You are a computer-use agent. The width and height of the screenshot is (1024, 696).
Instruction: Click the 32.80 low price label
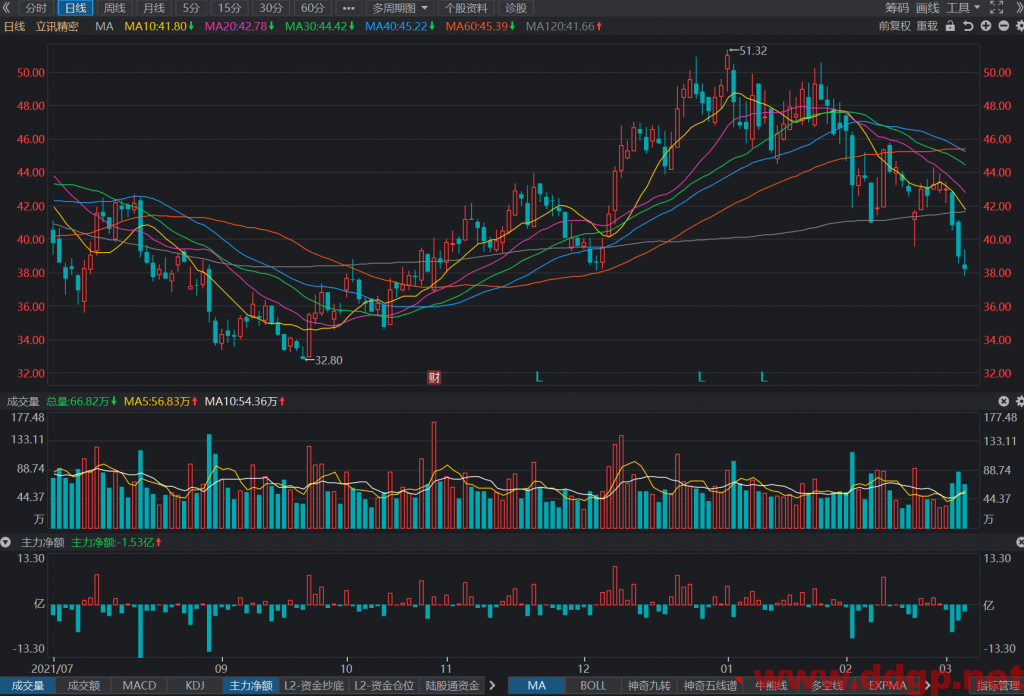coord(328,360)
